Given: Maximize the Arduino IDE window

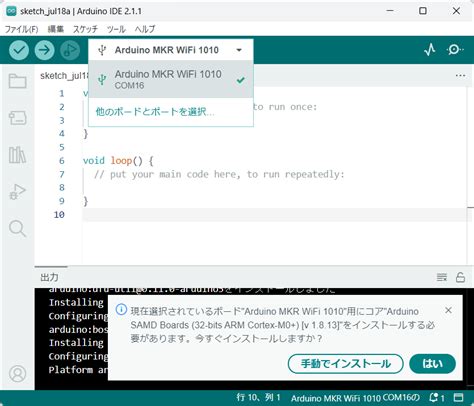Looking at the screenshot, I should (423, 11).
